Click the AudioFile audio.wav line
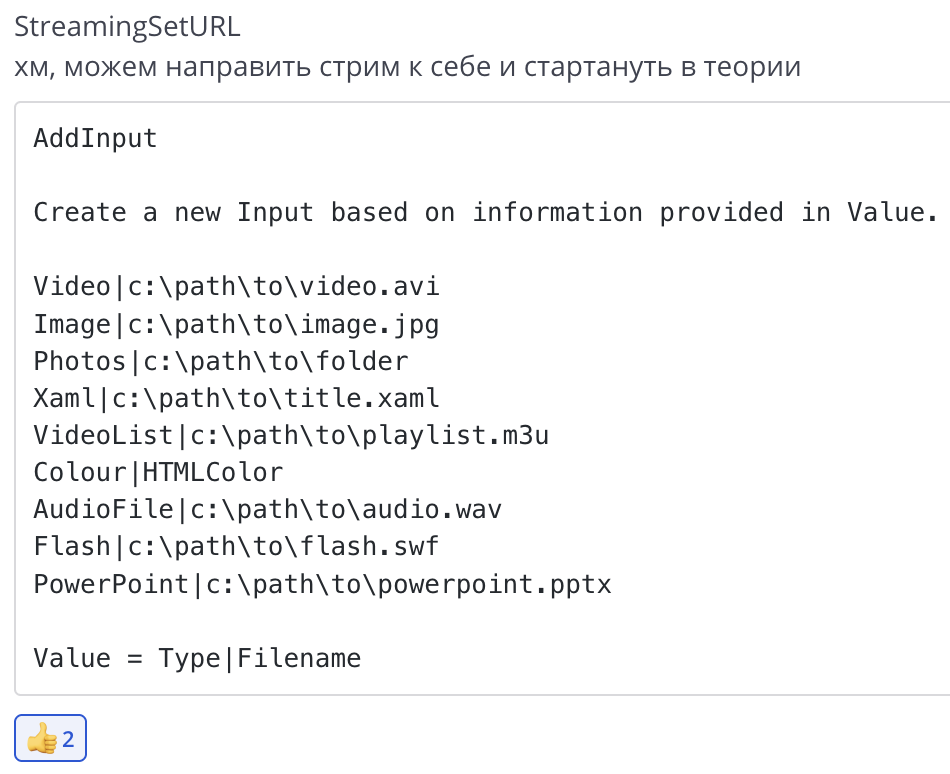Image resolution: width=950 pixels, height=774 pixels. click(x=267, y=509)
